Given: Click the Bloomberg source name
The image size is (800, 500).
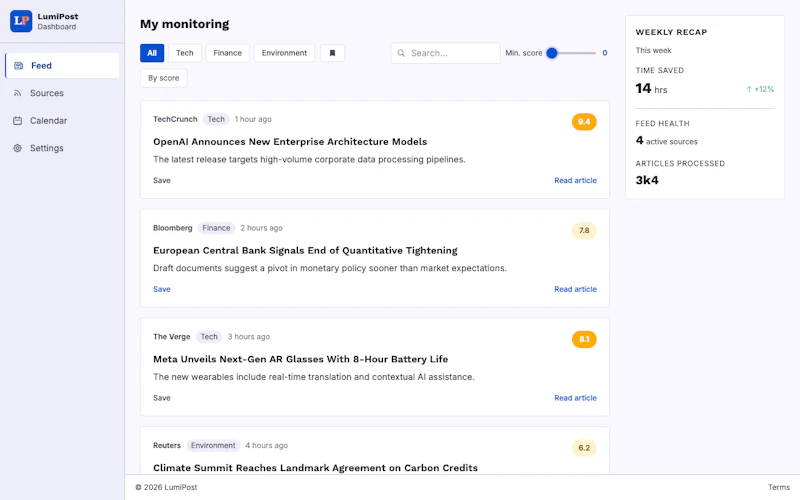Looking at the screenshot, I should [172, 228].
